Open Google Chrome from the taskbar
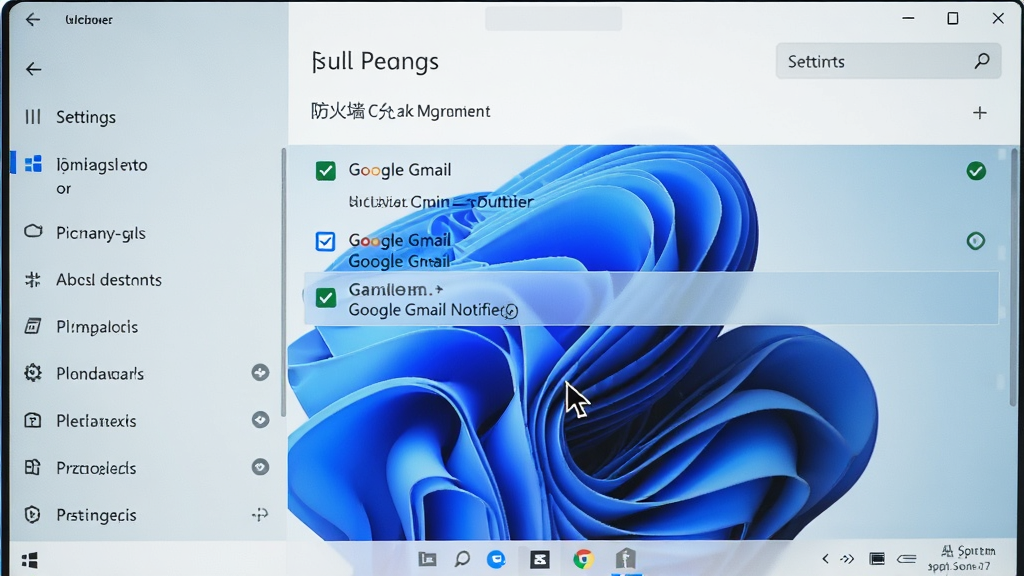The width and height of the screenshot is (1024, 576). pos(583,559)
